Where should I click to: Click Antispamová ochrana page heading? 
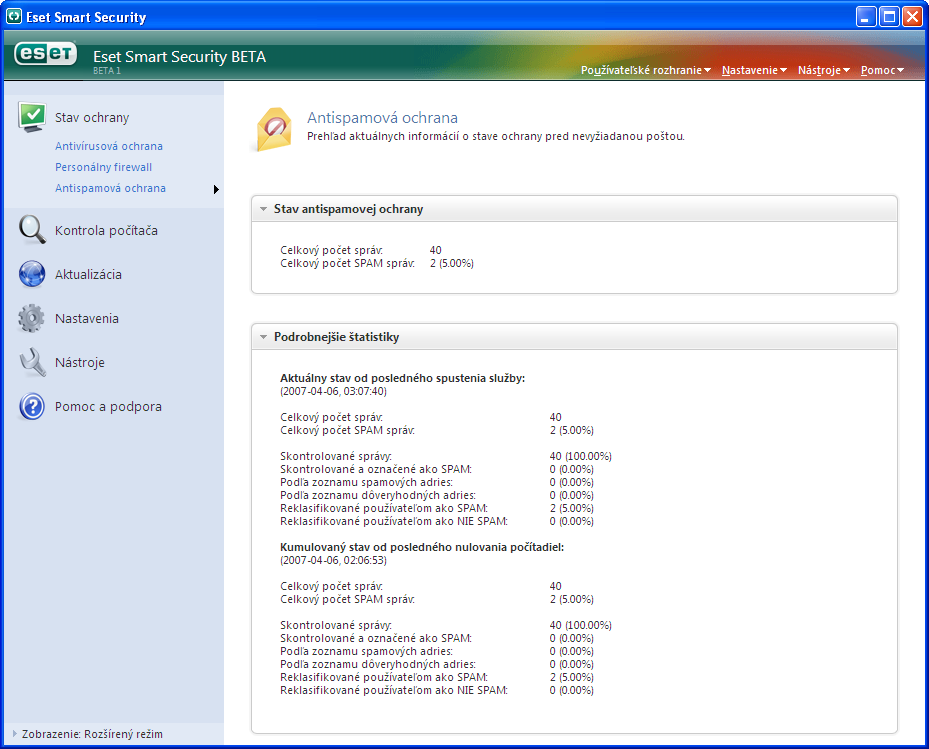(x=382, y=118)
